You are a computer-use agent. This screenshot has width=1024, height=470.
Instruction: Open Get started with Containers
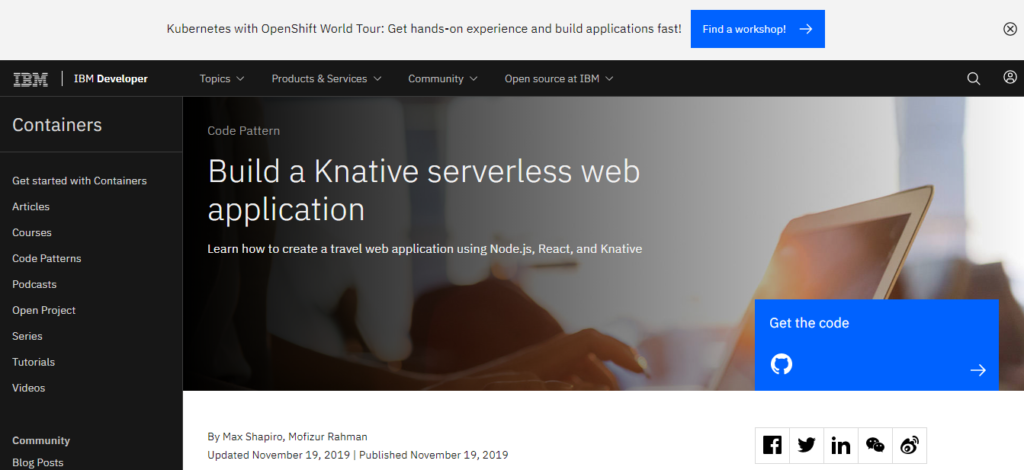[79, 181]
